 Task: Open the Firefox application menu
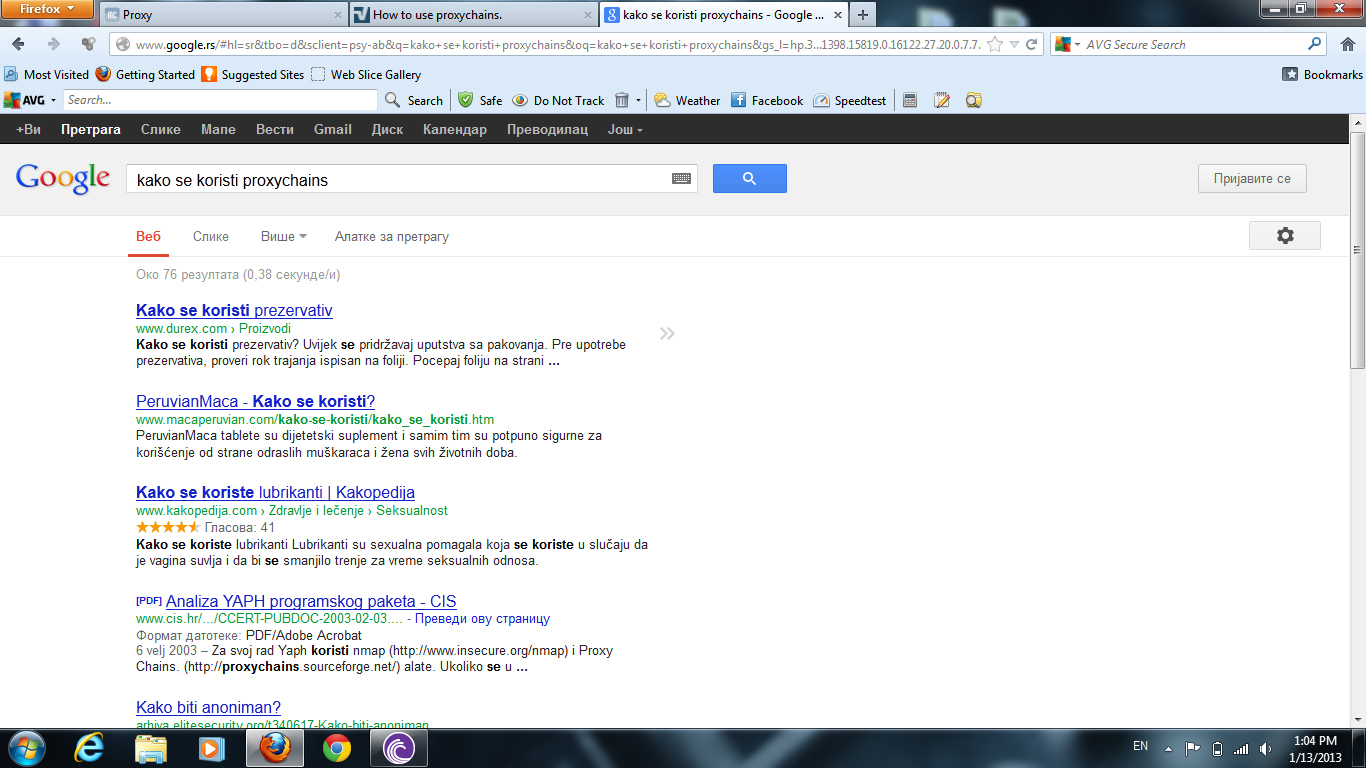point(48,10)
